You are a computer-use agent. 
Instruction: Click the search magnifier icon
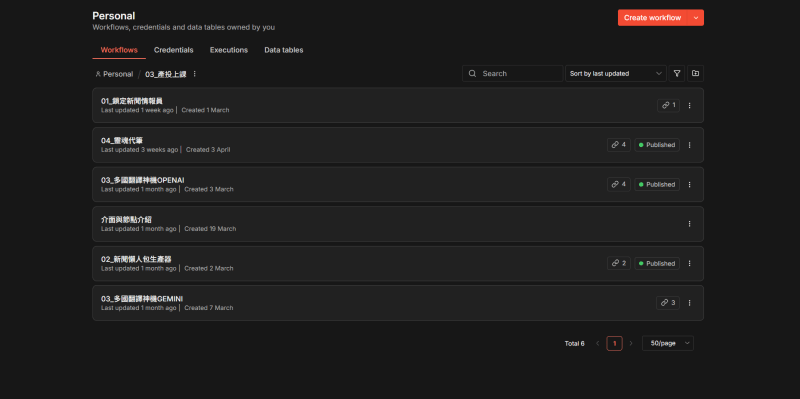tap(472, 73)
